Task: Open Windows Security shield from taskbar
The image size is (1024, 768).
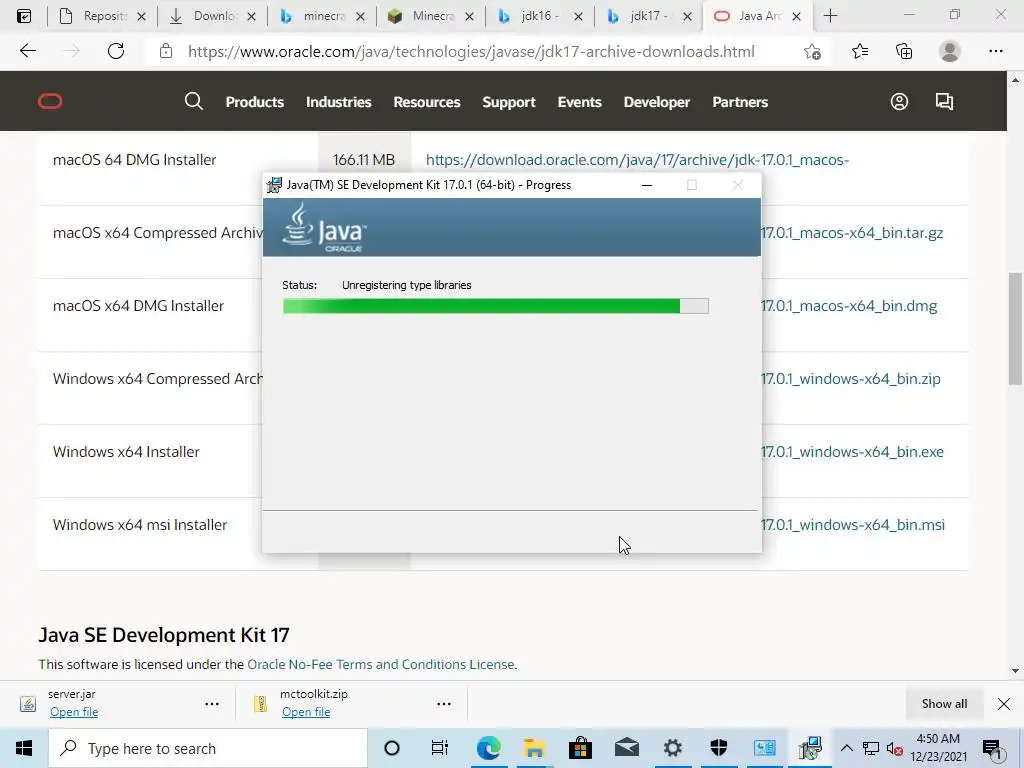Action: [x=718, y=748]
